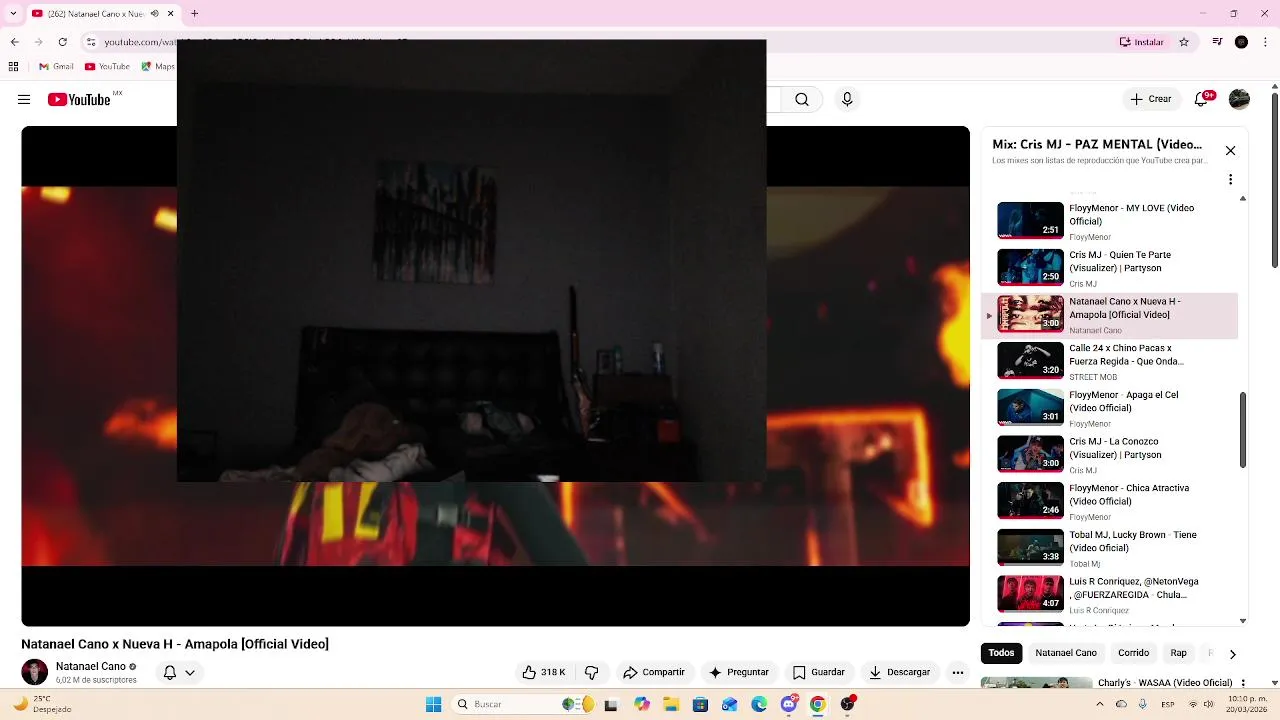The height and width of the screenshot is (720, 1280).
Task: Open the Gmail bookmark
Action: (x=56, y=67)
